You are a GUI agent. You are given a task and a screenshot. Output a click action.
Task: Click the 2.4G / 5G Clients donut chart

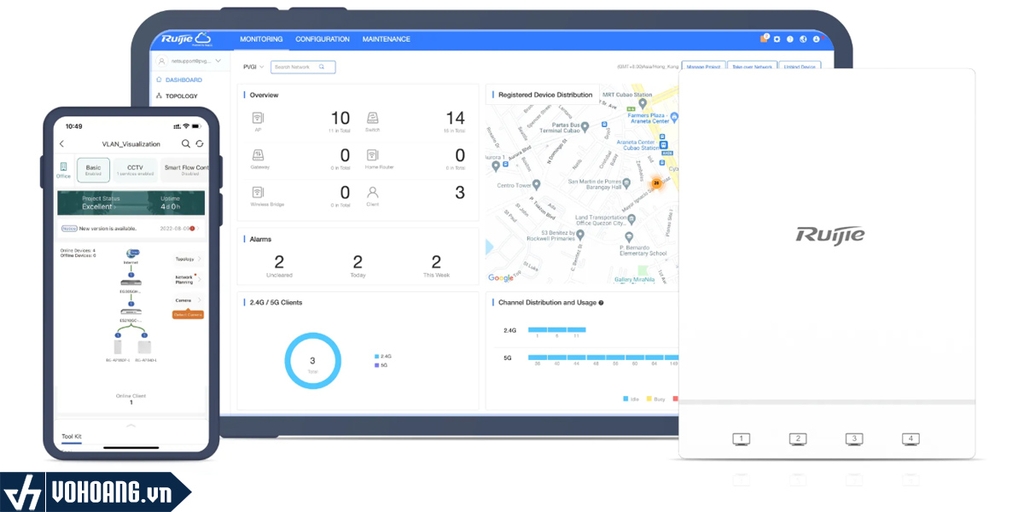pos(312,360)
